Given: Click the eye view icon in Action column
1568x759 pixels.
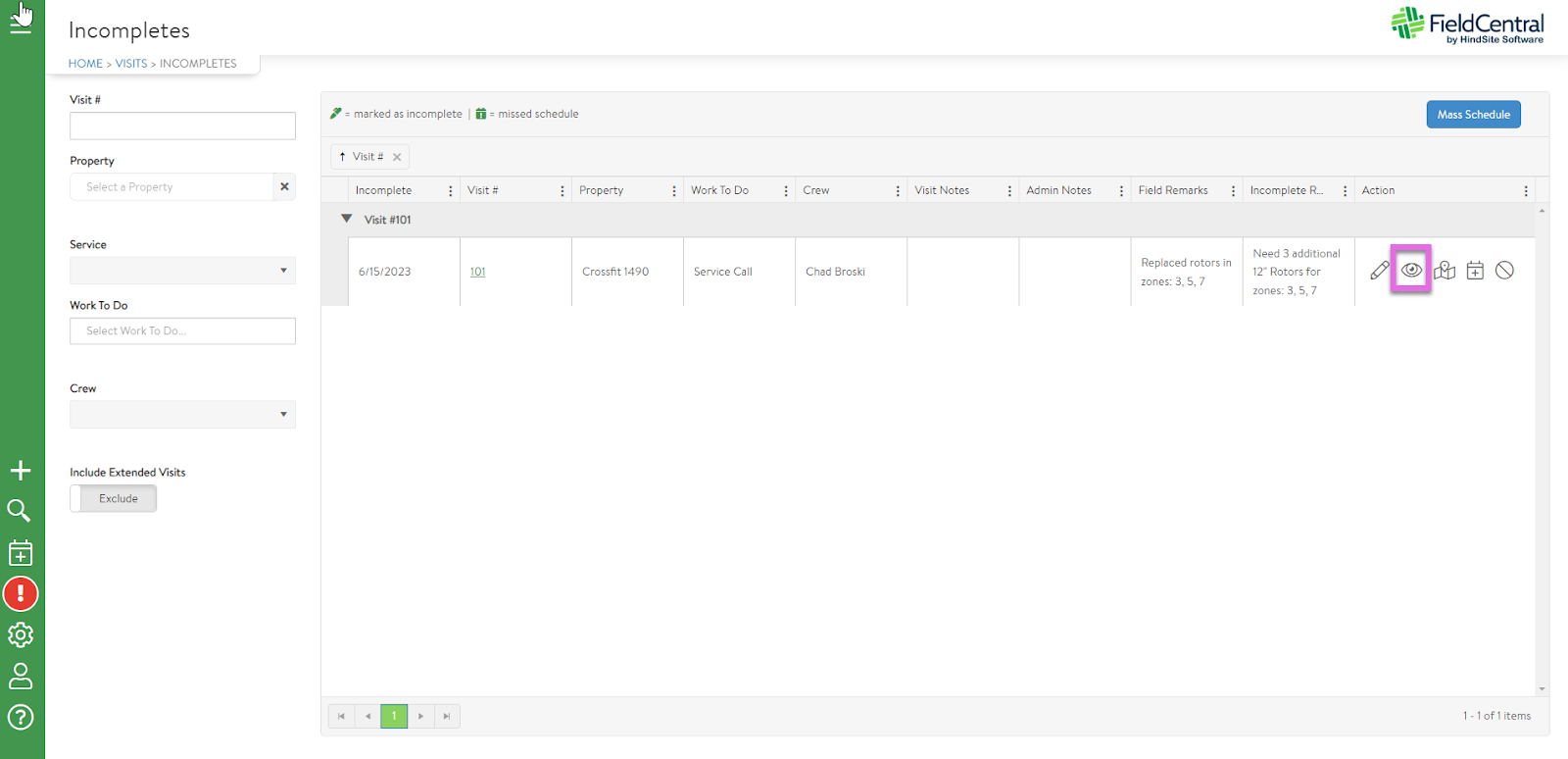Looking at the screenshot, I should point(1411,270).
